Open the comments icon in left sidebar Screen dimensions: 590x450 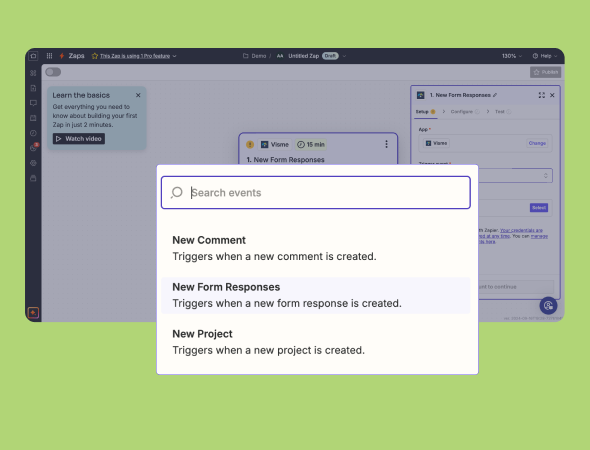pyautogui.click(x=33, y=103)
